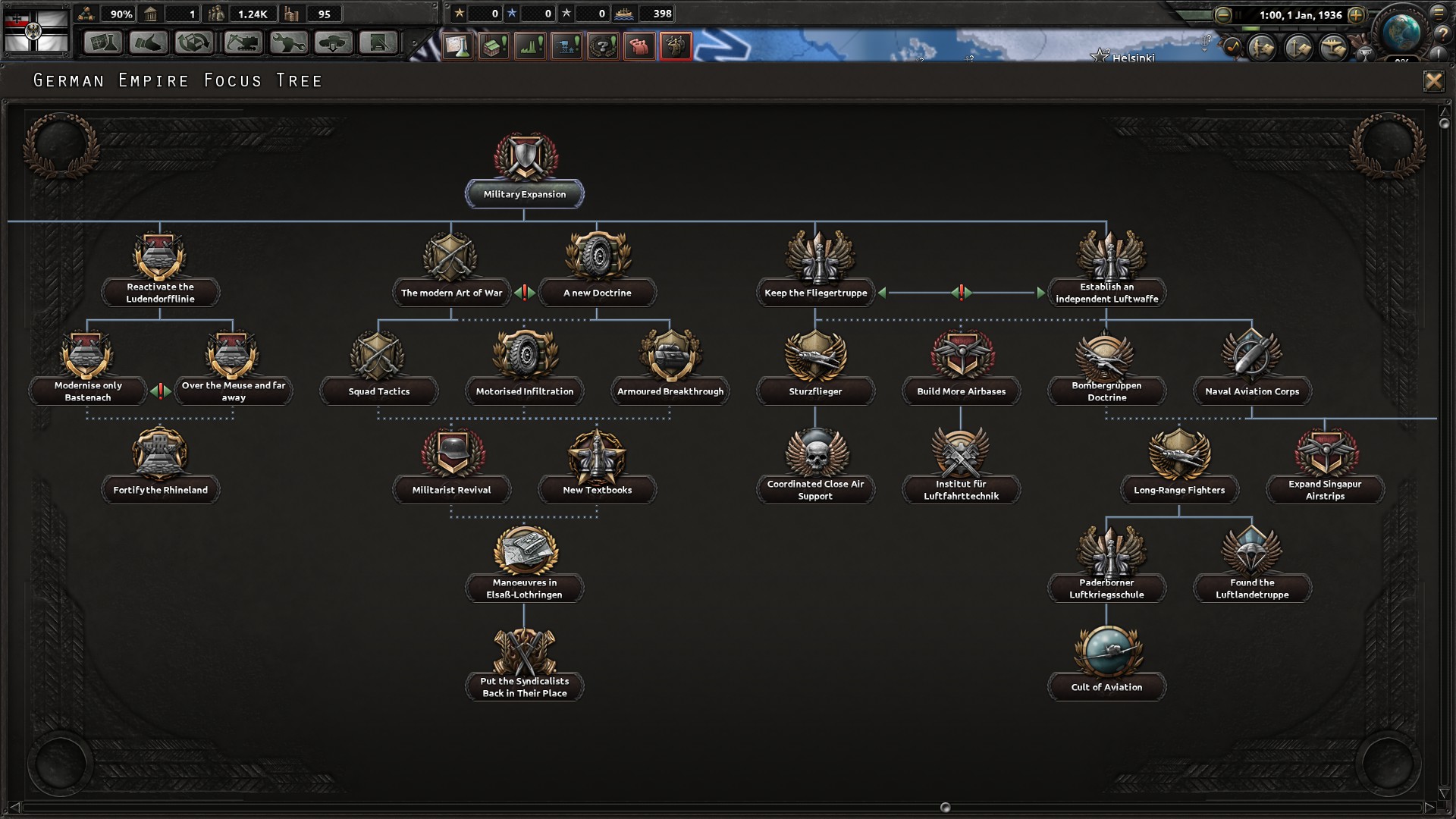Click the Motorised Infiltration tyre icon
This screenshot has width=1456, height=819.
pos(524,355)
